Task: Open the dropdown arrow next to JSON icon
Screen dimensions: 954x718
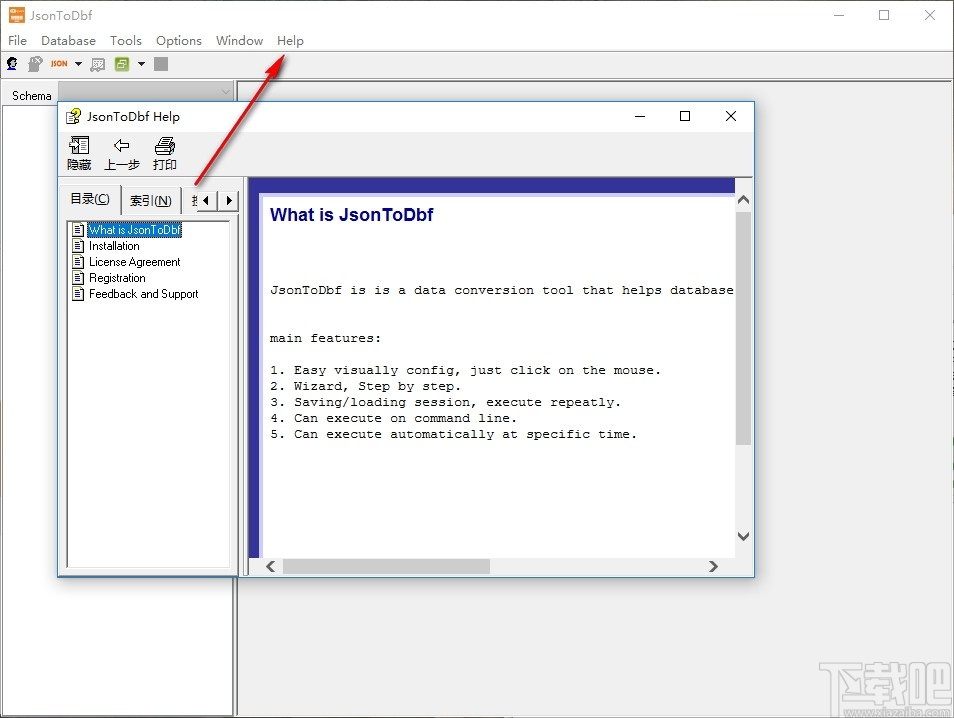Action: point(78,64)
